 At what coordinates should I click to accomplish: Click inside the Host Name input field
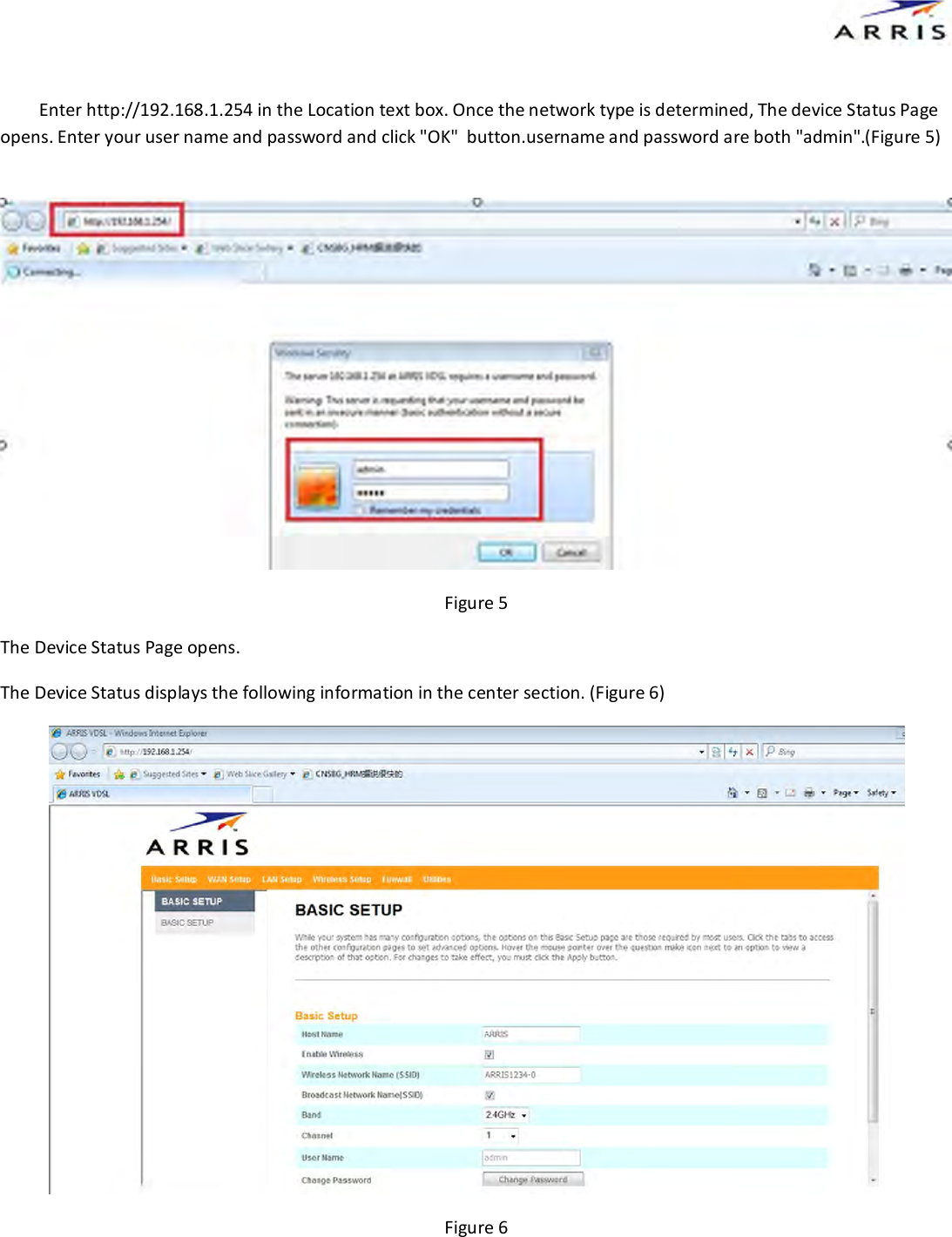(x=531, y=1034)
